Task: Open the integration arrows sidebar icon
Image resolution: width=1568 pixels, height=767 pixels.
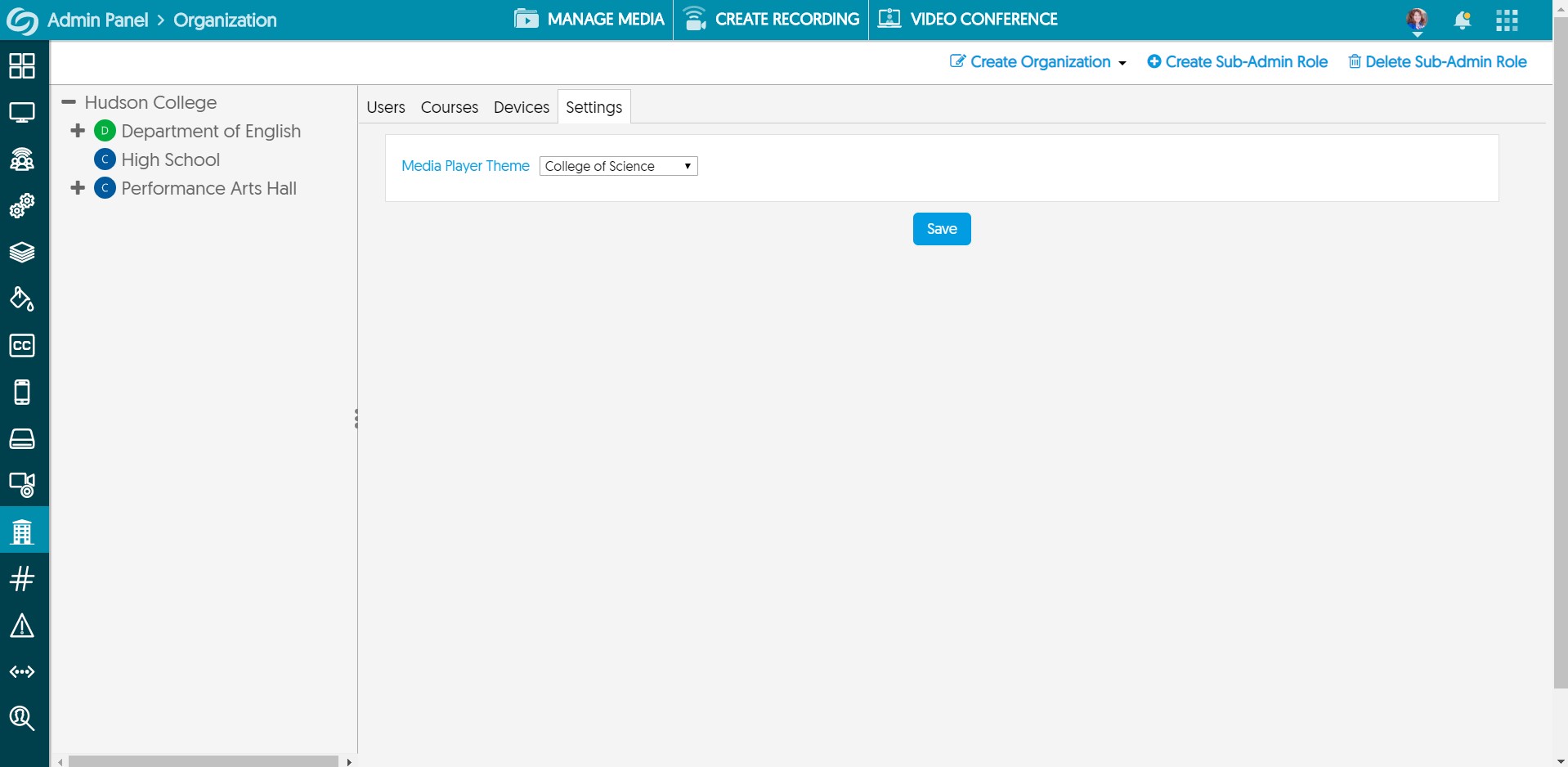Action: point(22,671)
